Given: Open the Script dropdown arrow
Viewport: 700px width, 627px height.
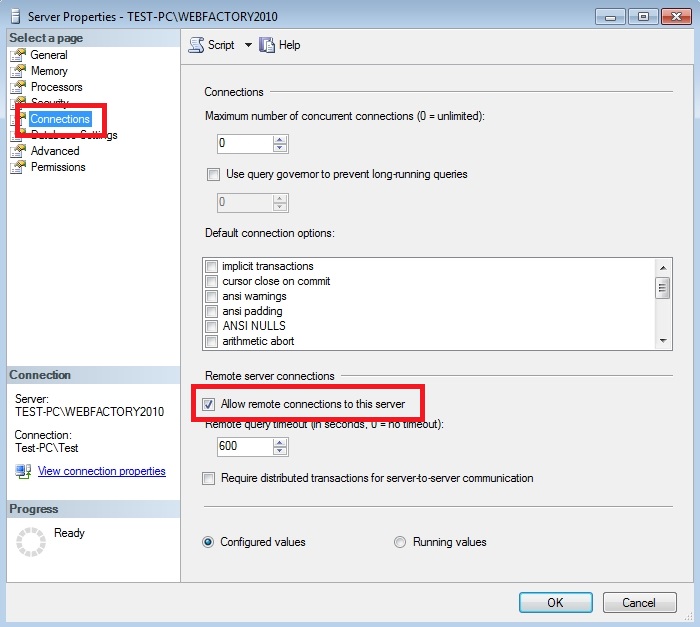Looking at the screenshot, I should click(x=248, y=45).
